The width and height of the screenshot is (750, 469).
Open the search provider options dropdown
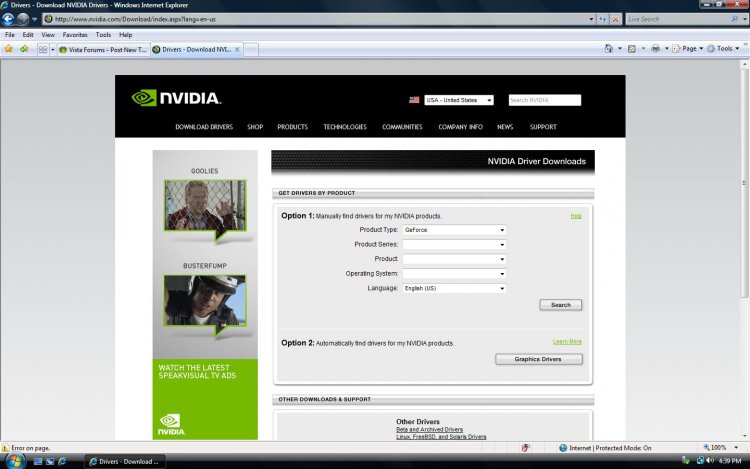pos(745,19)
